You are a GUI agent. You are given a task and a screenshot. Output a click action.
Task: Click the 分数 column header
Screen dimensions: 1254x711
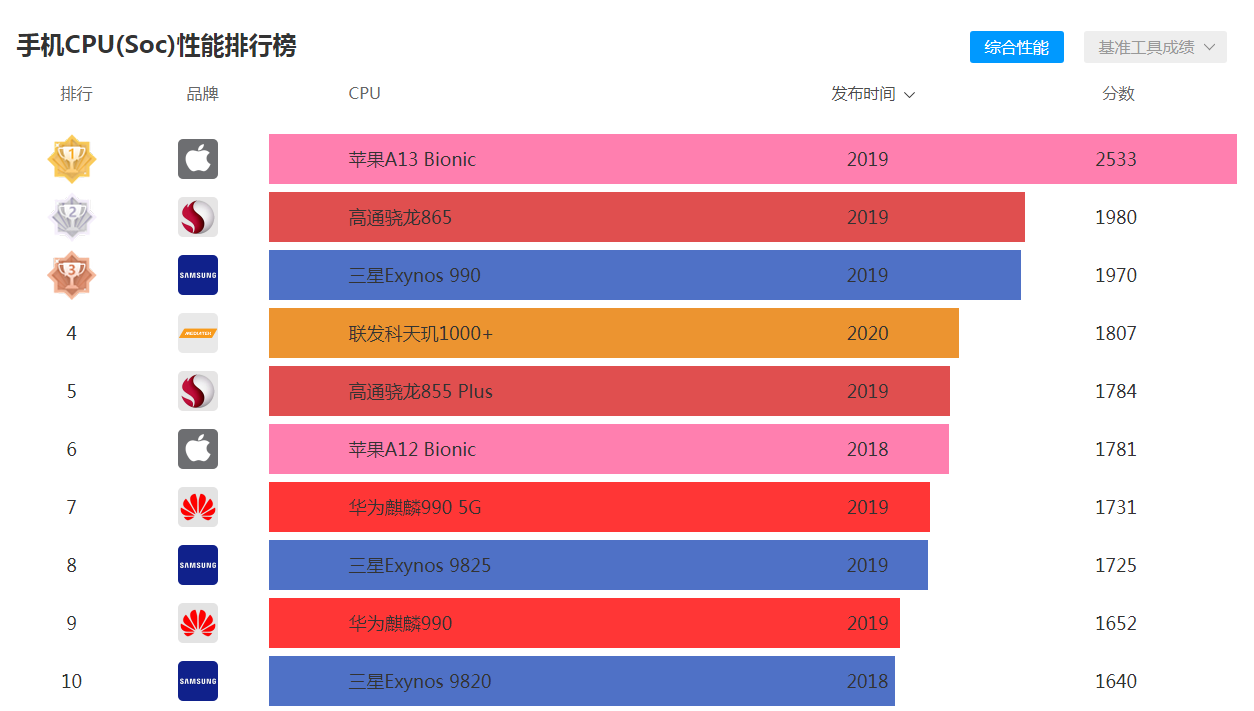1118,94
